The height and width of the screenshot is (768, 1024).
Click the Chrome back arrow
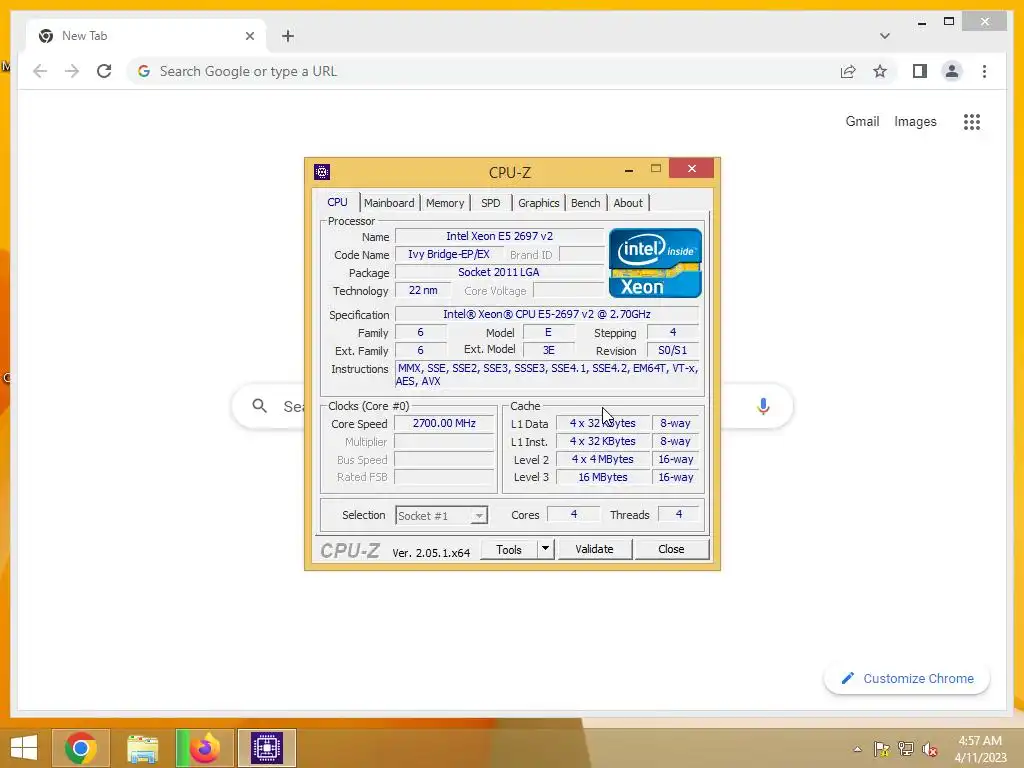point(40,71)
